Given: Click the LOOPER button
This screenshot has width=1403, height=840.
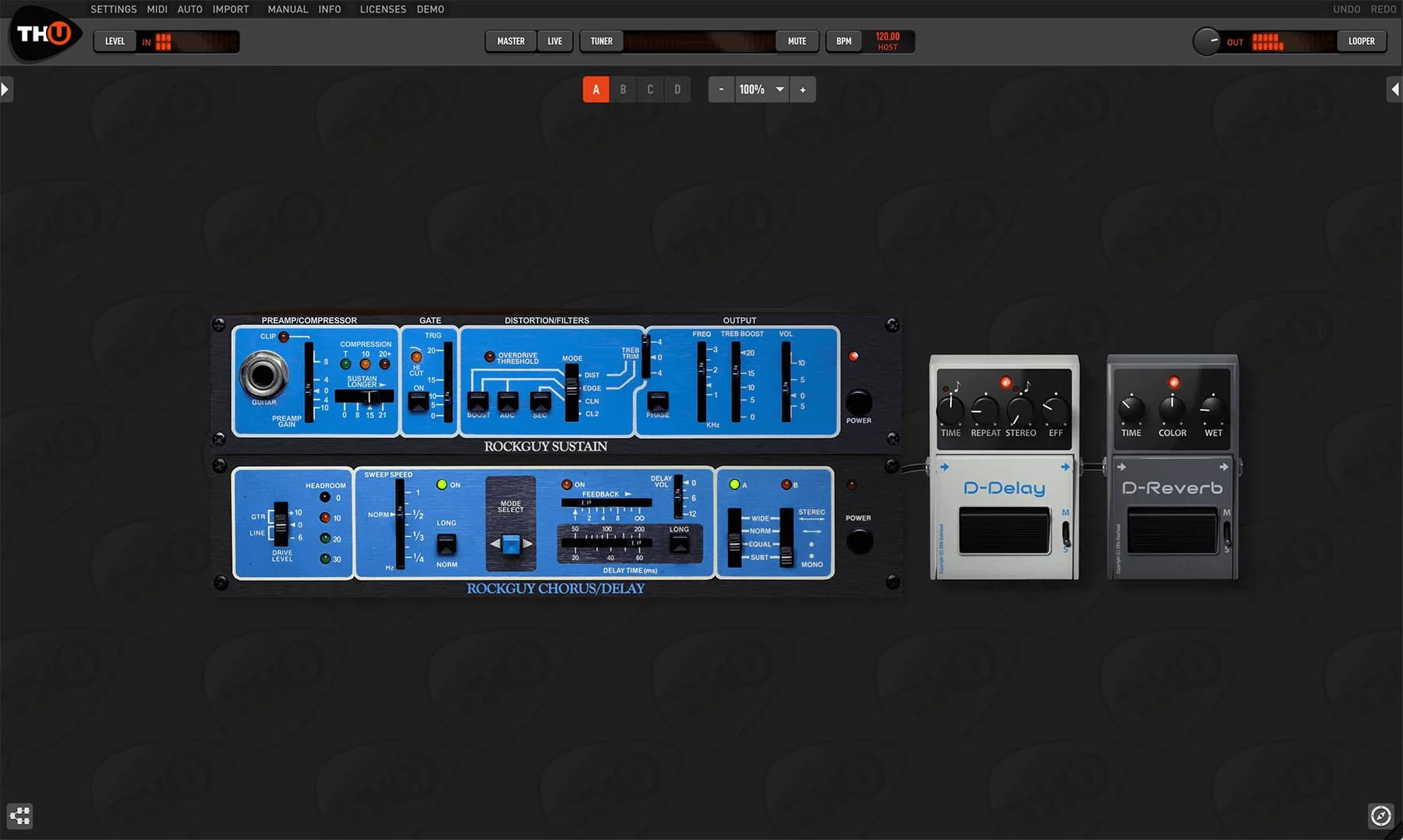Looking at the screenshot, I should pos(1361,41).
